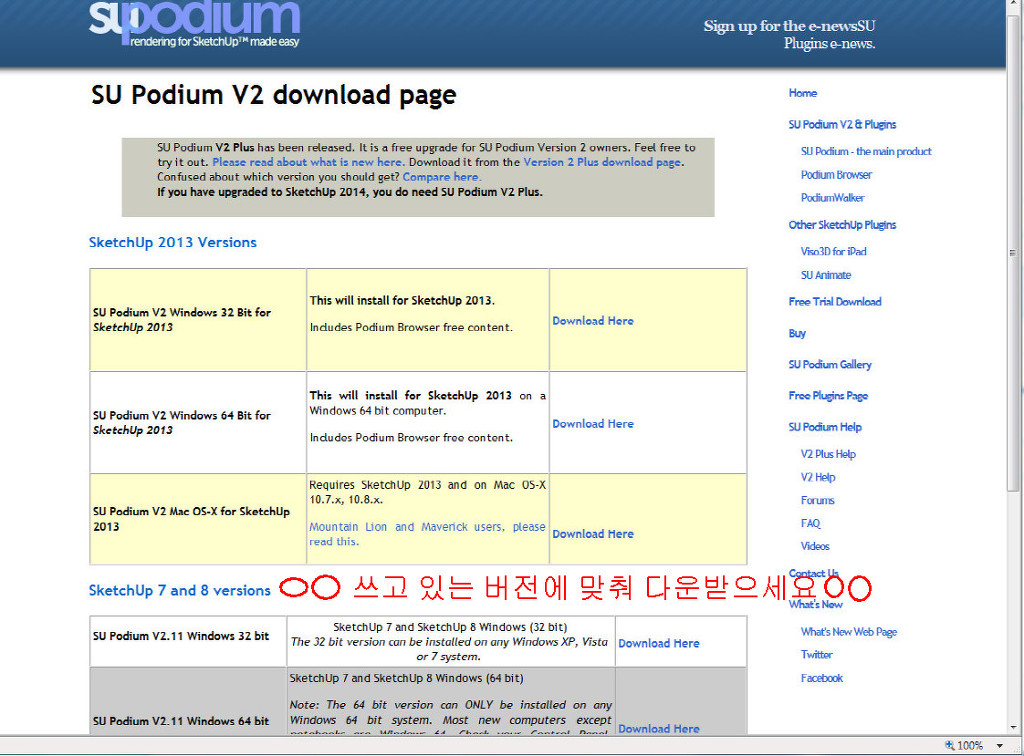This screenshot has height=756, width=1024.
Task: Go to the Forums
Action: 817,500
